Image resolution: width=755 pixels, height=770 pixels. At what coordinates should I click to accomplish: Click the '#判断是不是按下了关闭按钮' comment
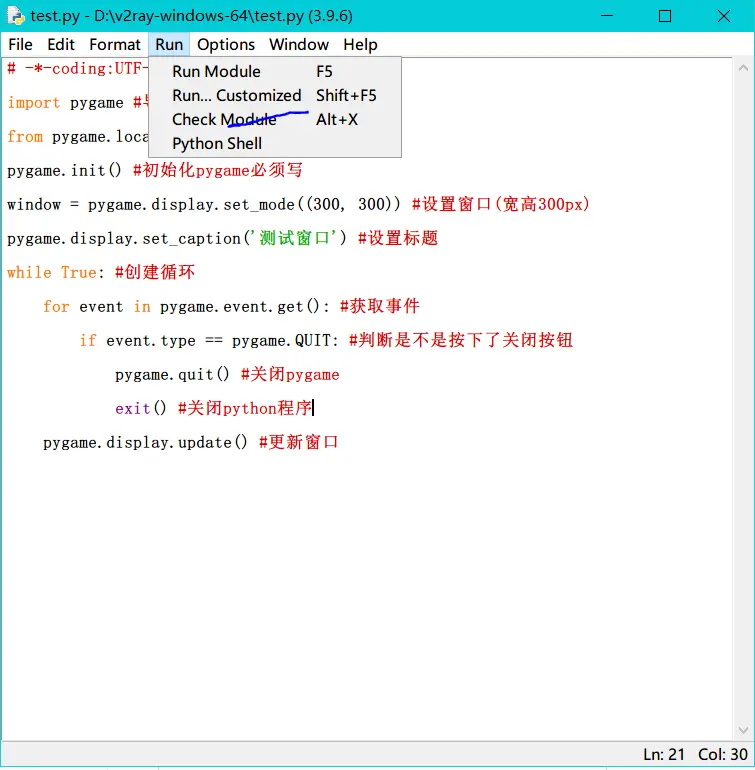[x=461, y=340]
